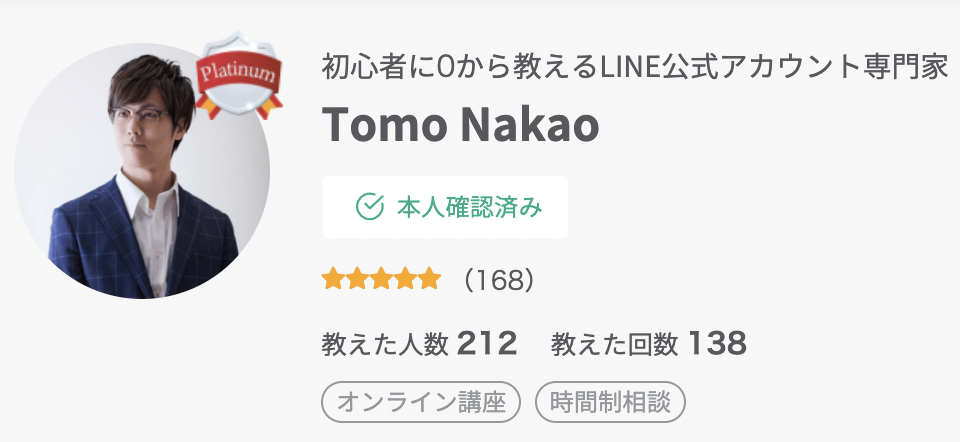Click the 本人確認済み verified label
The height and width of the screenshot is (442, 960).
470,208
